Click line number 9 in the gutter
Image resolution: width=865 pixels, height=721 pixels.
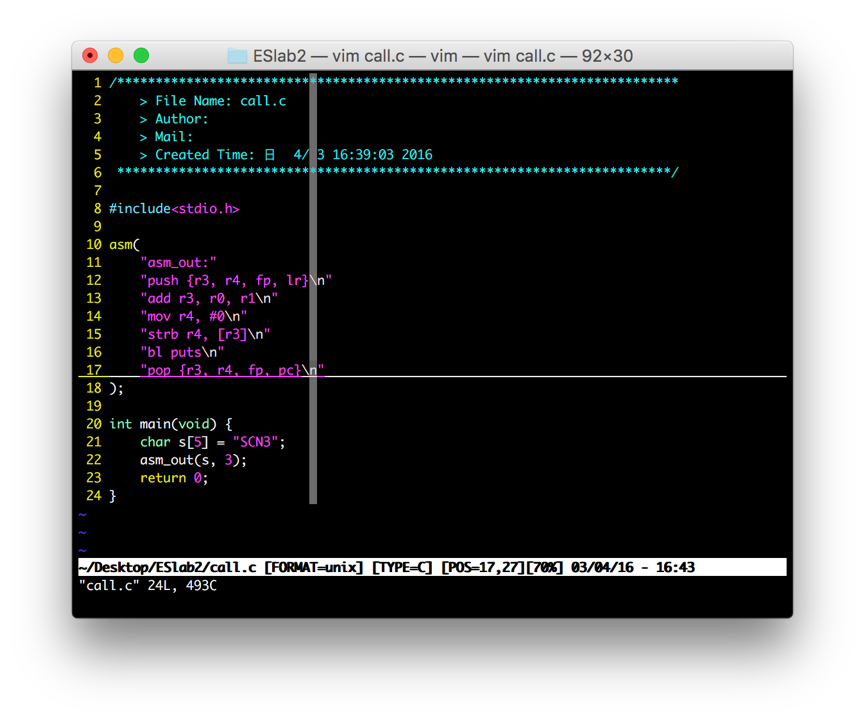pyautogui.click(x=98, y=226)
